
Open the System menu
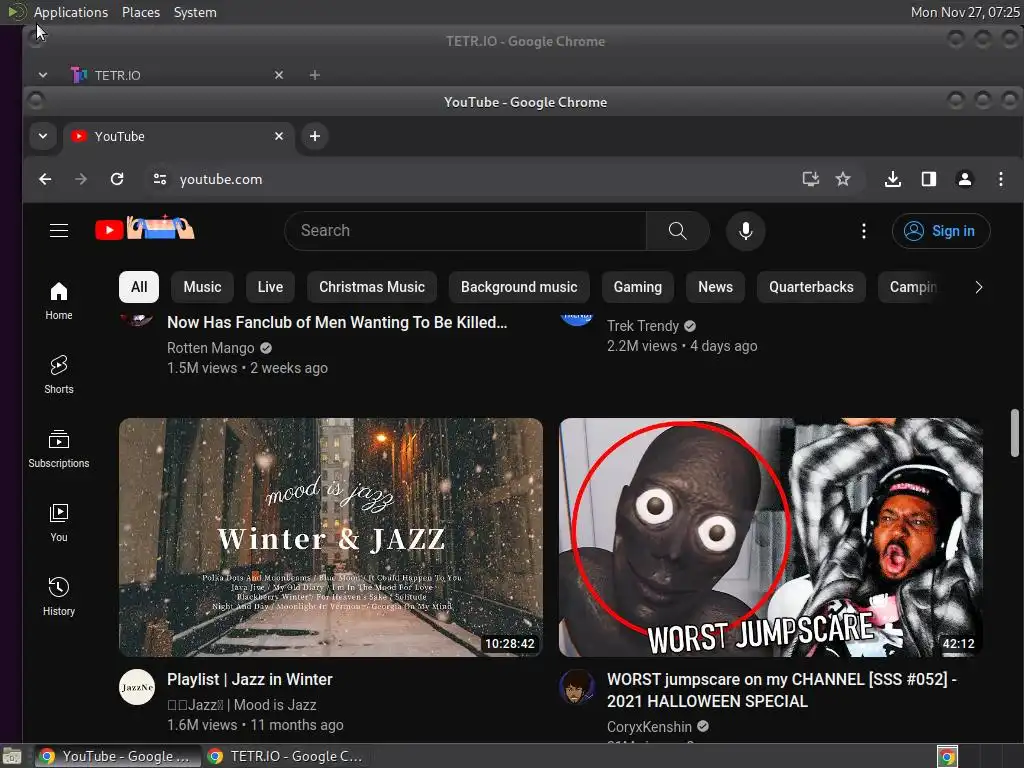pyautogui.click(x=195, y=12)
